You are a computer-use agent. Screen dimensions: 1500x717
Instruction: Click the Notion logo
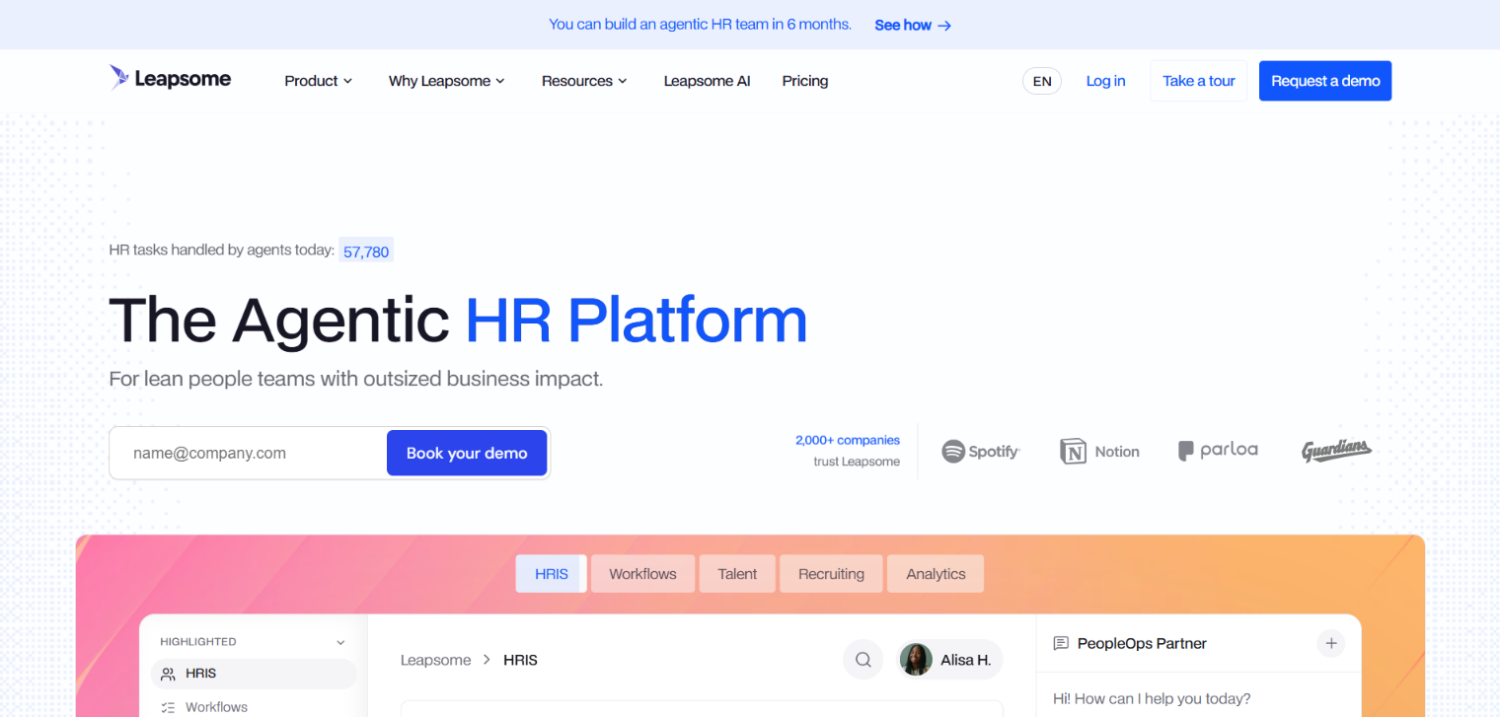1100,452
